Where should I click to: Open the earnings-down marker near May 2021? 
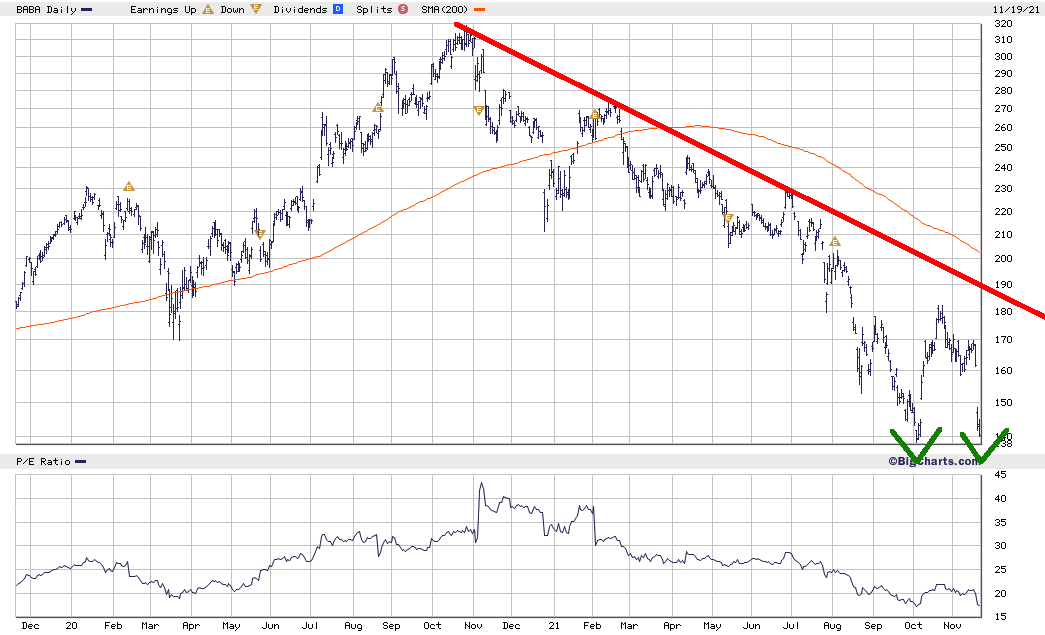pos(728,218)
